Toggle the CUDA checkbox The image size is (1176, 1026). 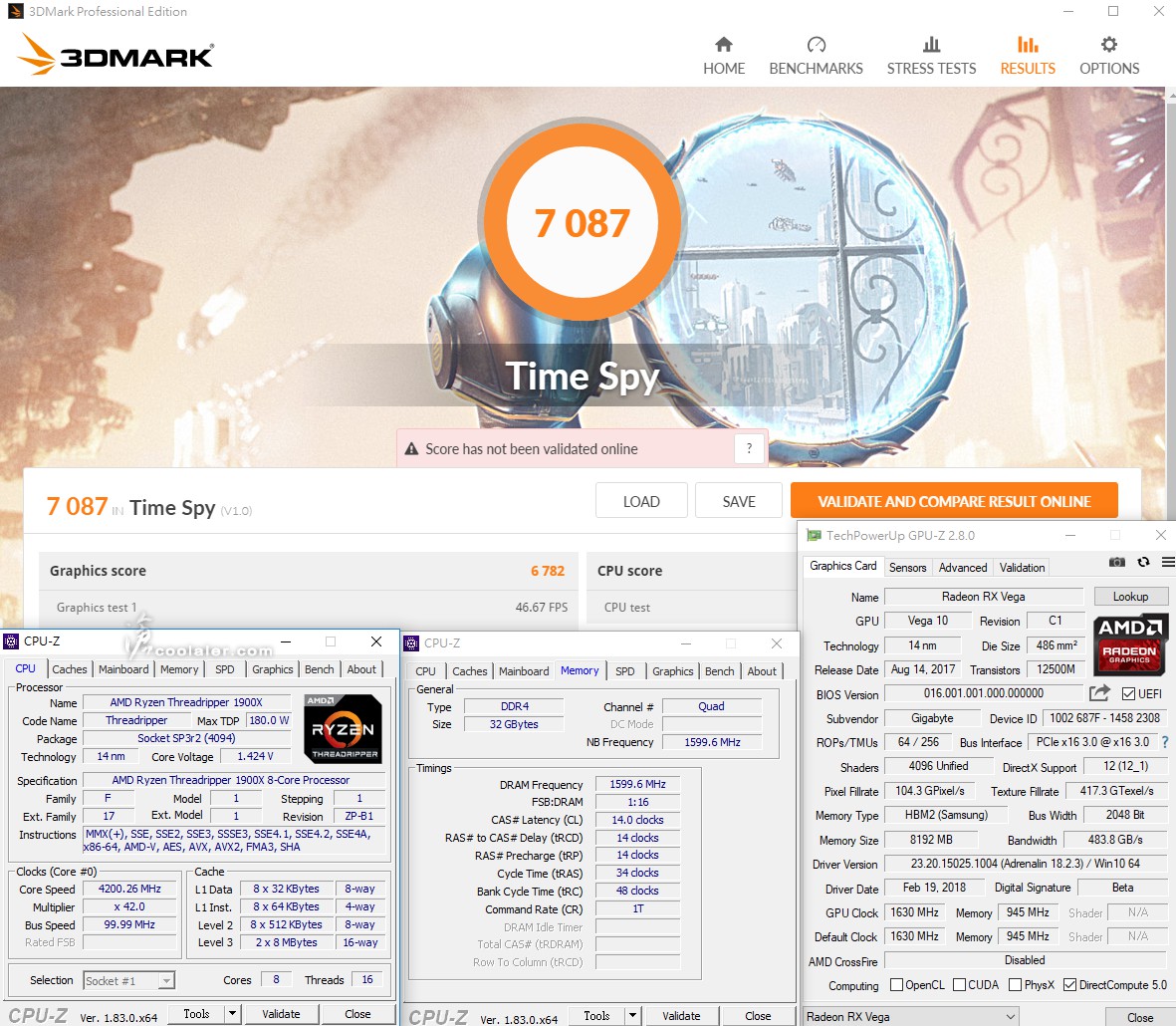[x=959, y=985]
